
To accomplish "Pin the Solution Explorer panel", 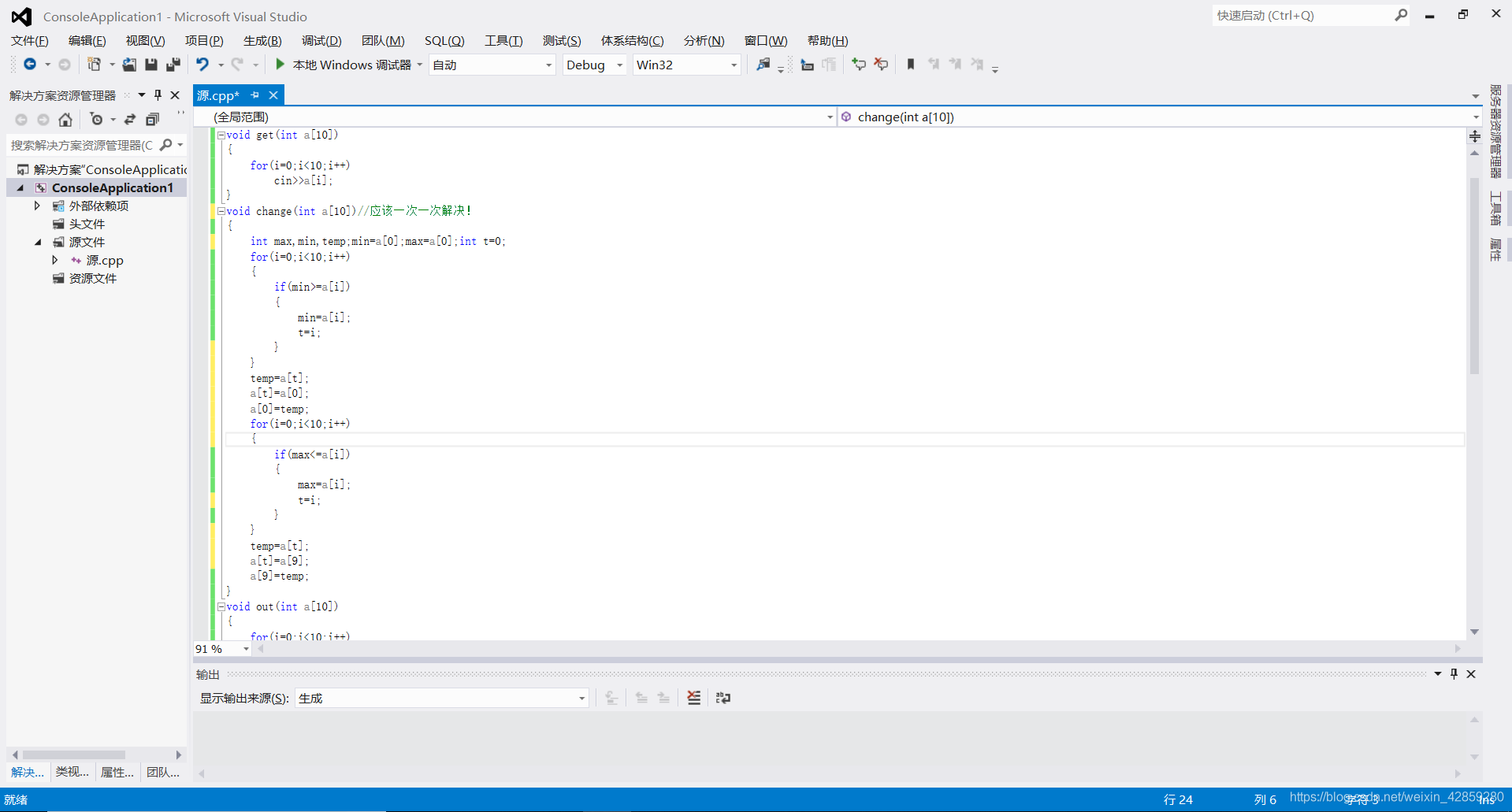I will coord(158,95).
